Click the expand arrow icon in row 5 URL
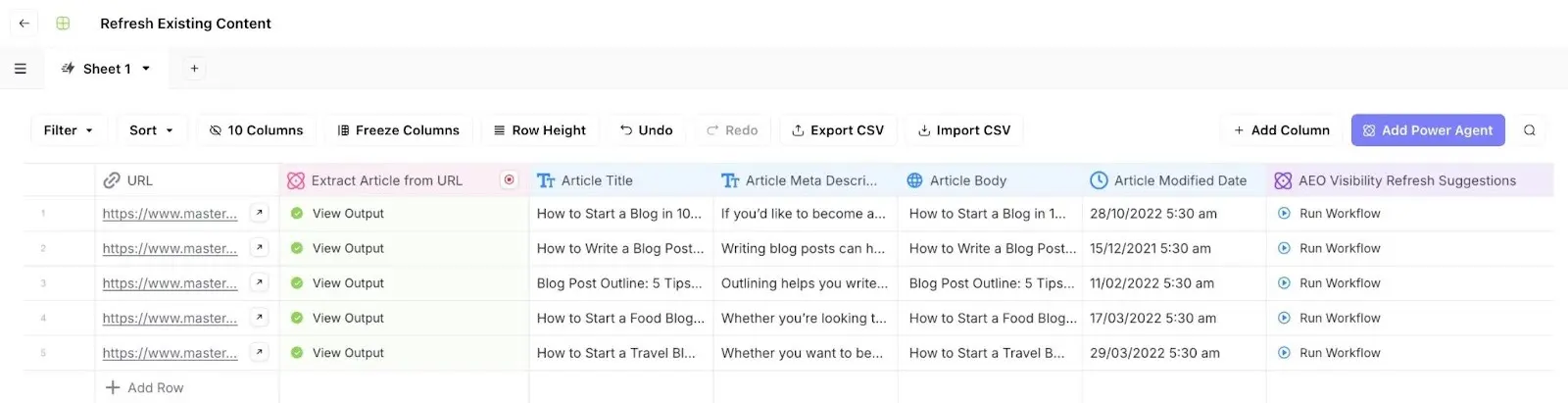Viewport: 1568px width, 403px height. (x=259, y=352)
